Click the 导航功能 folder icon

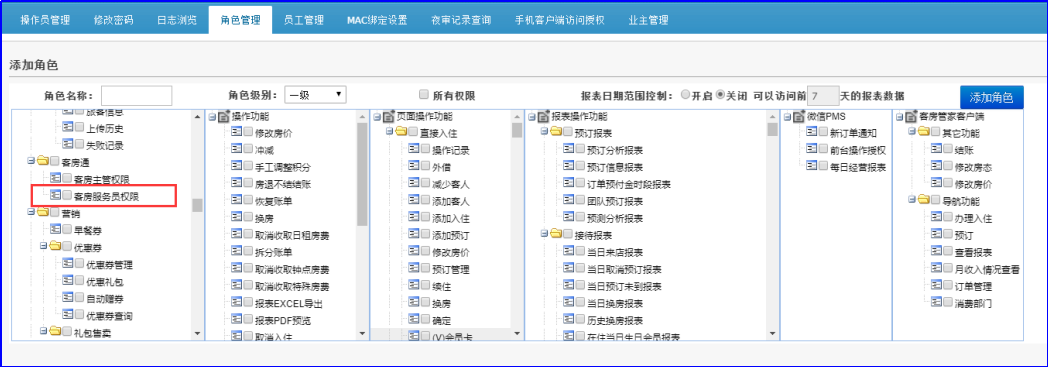924,201
